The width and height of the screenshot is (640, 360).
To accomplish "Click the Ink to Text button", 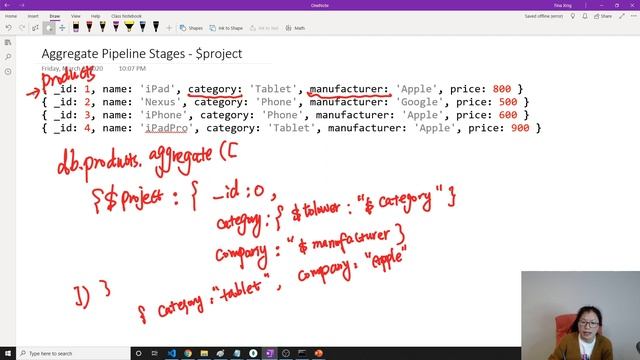I will [x=264, y=28].
